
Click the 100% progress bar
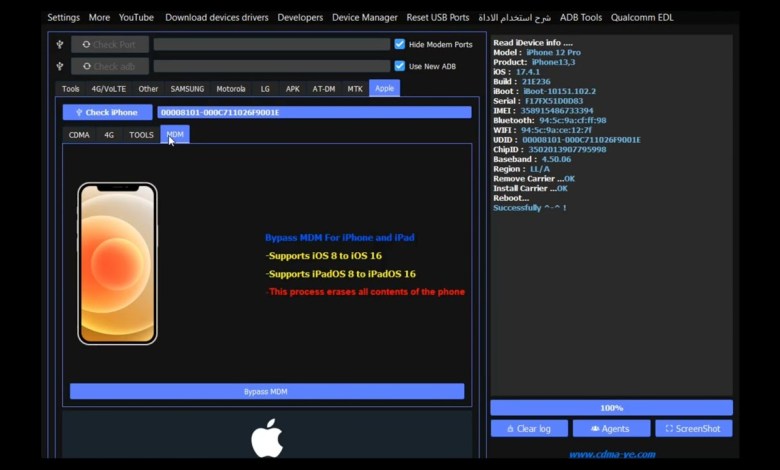point(611,408)
